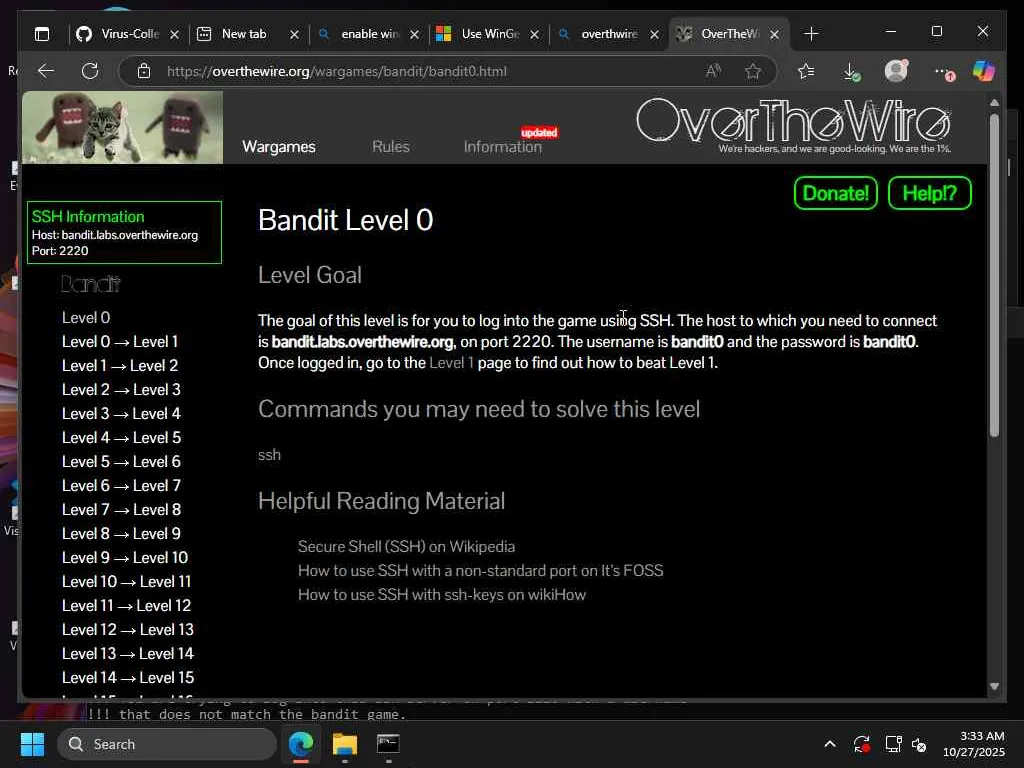Image resolution: width=1024 pixels, height=768 pixels.
Task: Open the Downloads icon in toolbar
Action: [851, 71]
